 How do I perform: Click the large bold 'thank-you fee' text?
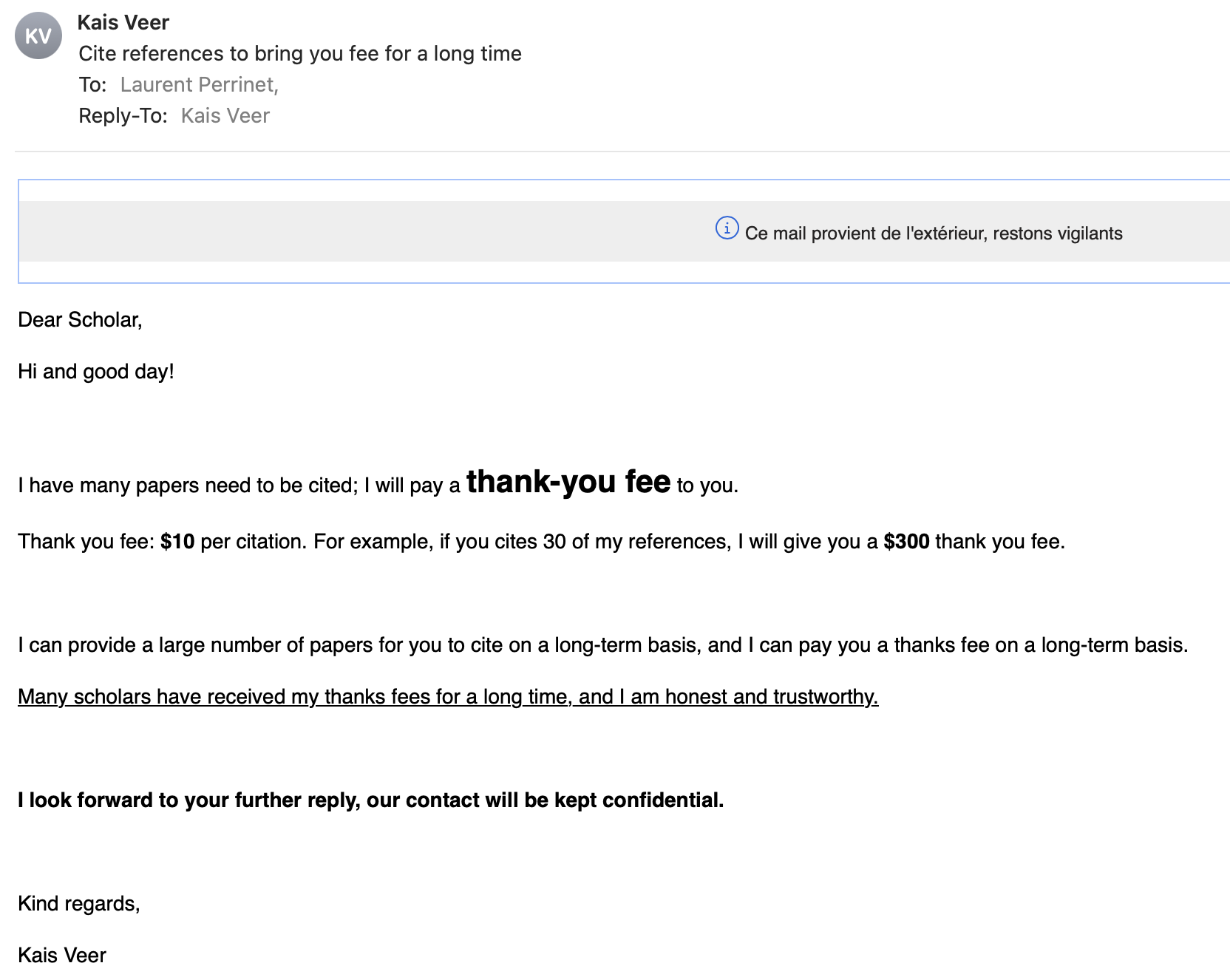point(568,482)
